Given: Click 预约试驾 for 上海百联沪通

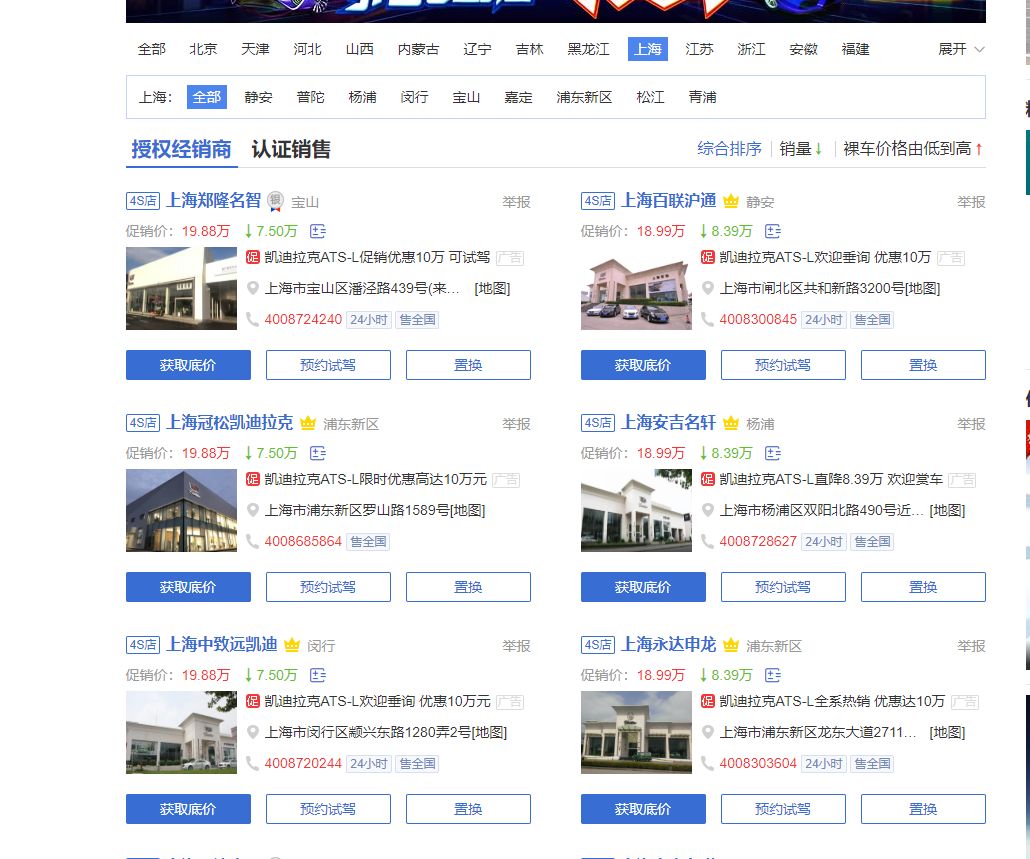Looking at the screenshot, I should click(x=783, y=365).
